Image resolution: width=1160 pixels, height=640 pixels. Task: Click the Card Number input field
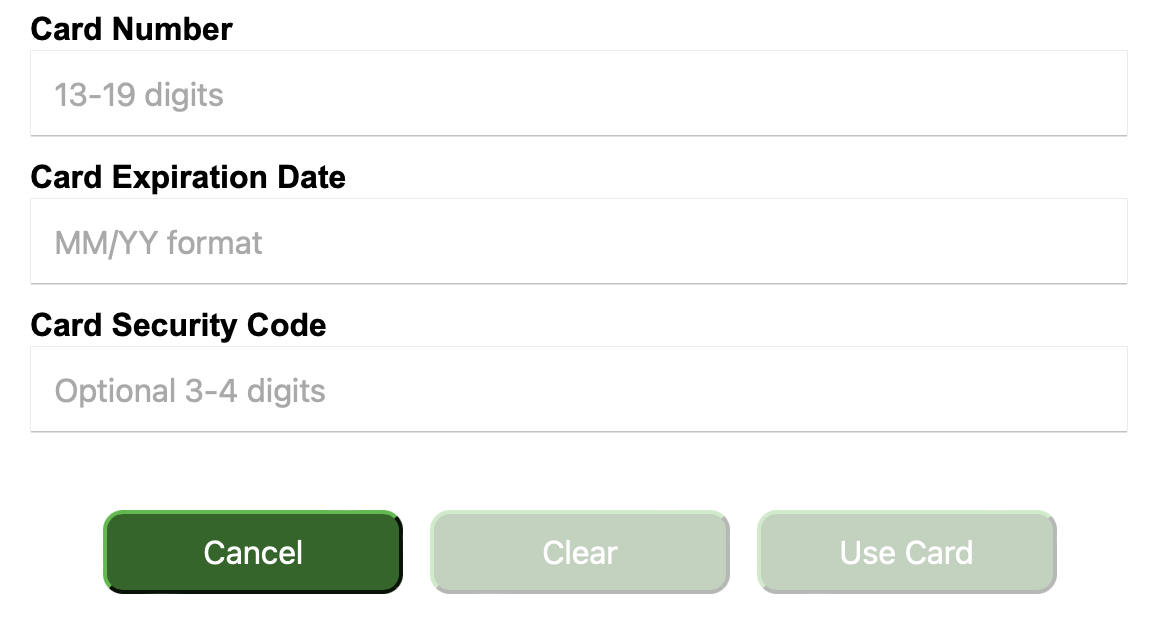[x=579, y=93]
